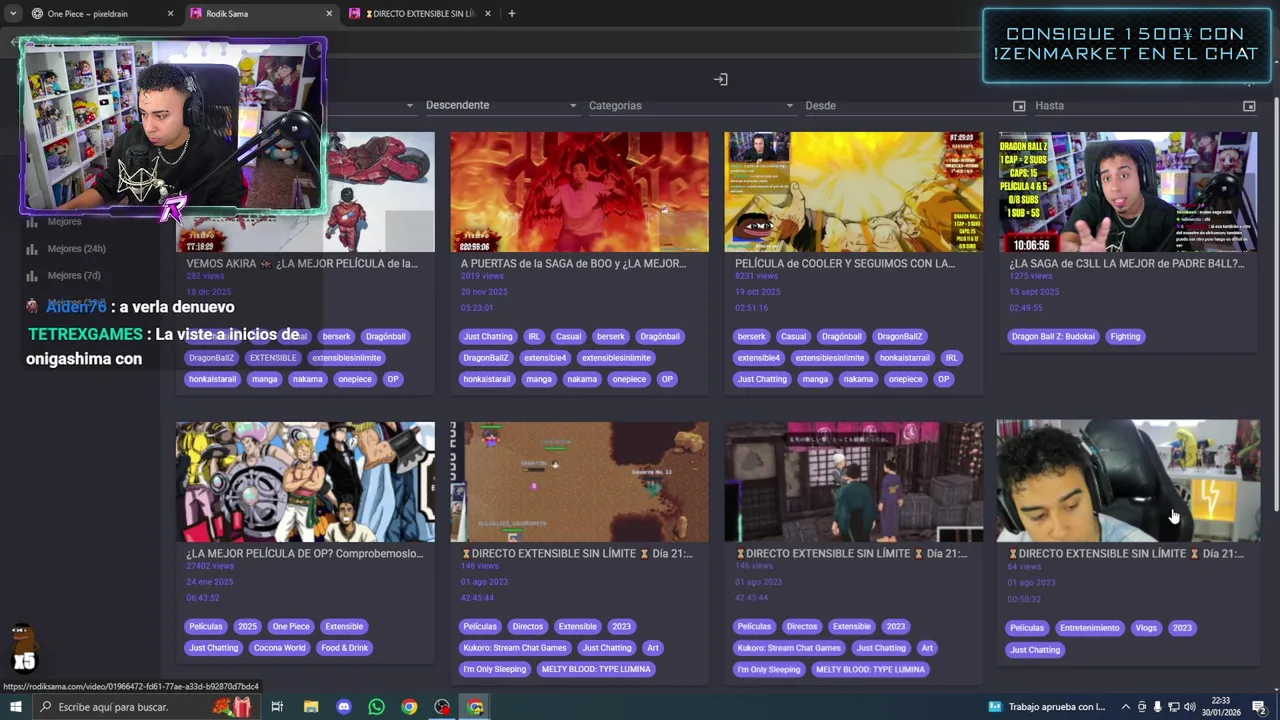
Task: Click the One Piece tag
Action: (291, 627)
